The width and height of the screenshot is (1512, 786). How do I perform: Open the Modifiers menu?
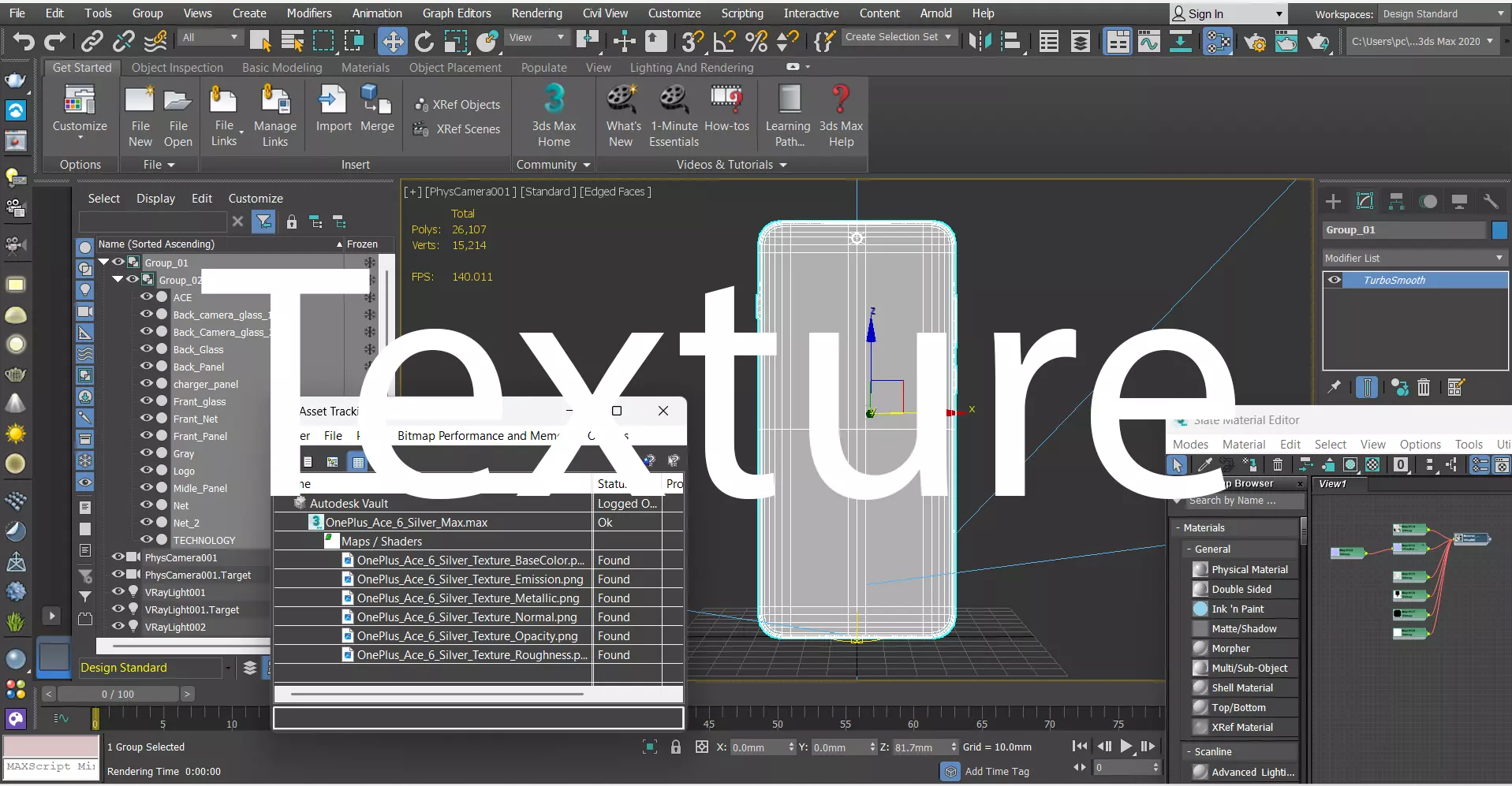coord(309,13)
